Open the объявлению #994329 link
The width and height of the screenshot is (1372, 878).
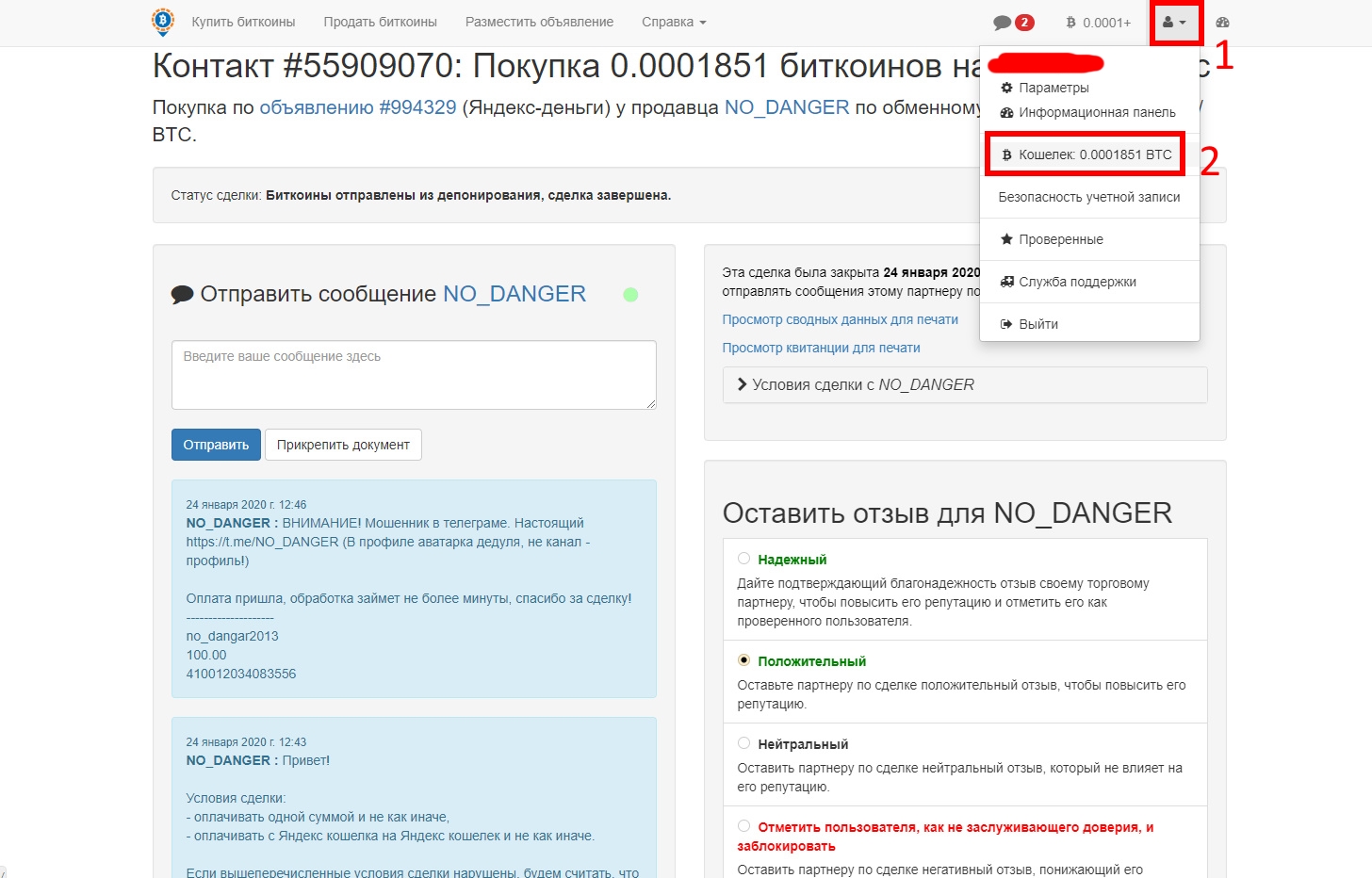coord(357,107)
